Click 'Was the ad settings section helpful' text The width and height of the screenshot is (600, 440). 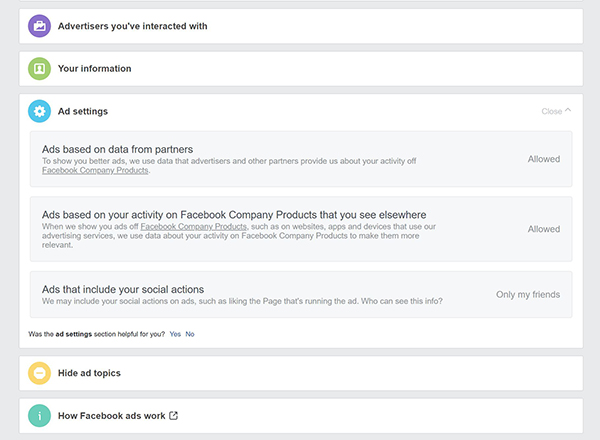pyautogui.click(x=96, y=334)
